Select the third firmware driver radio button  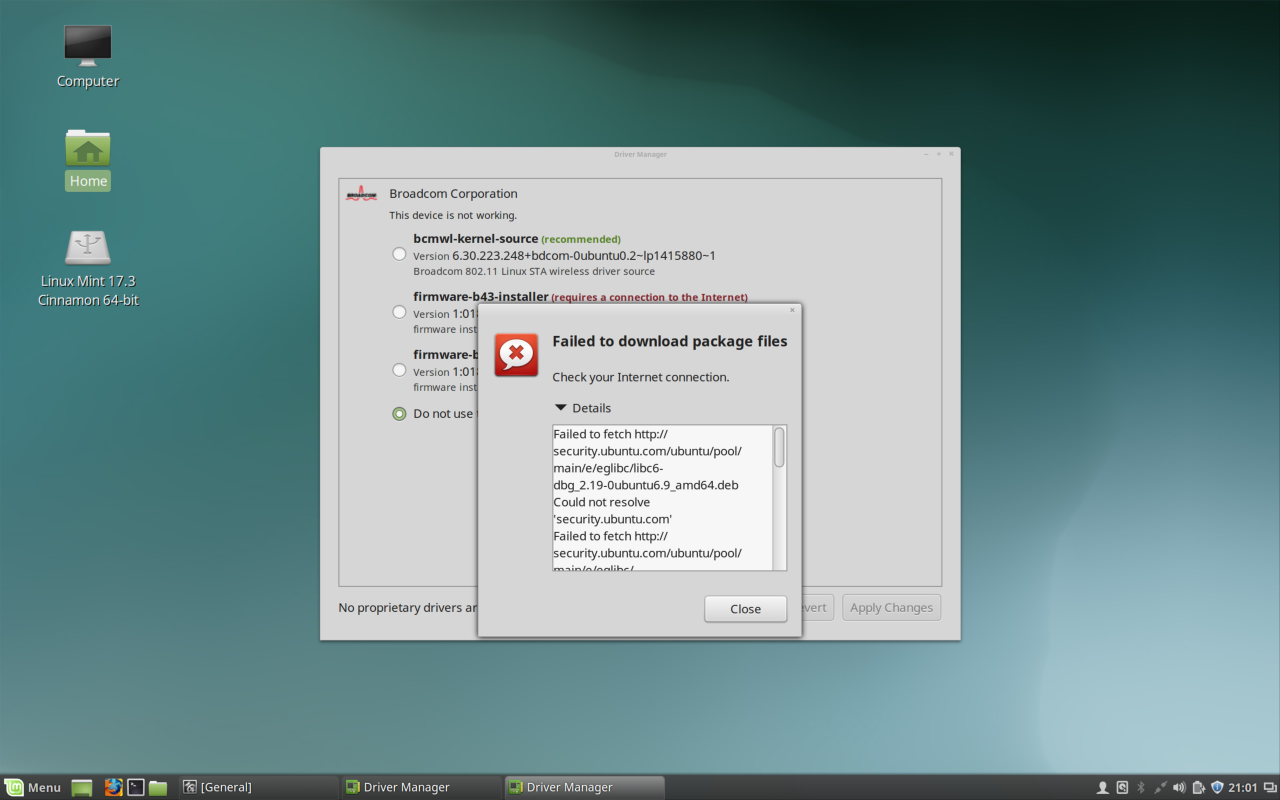coord(399,370)
